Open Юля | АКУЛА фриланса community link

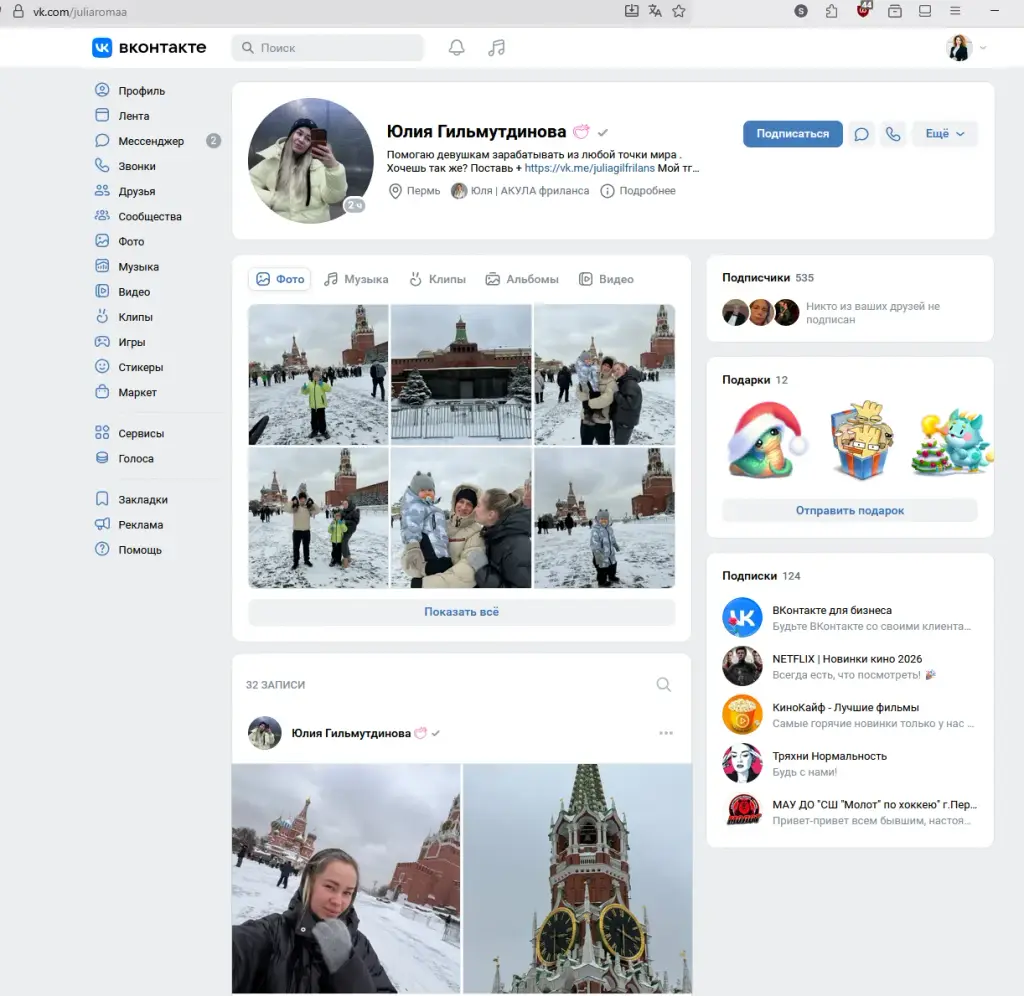pyautogui.click(x=520, y=191)
